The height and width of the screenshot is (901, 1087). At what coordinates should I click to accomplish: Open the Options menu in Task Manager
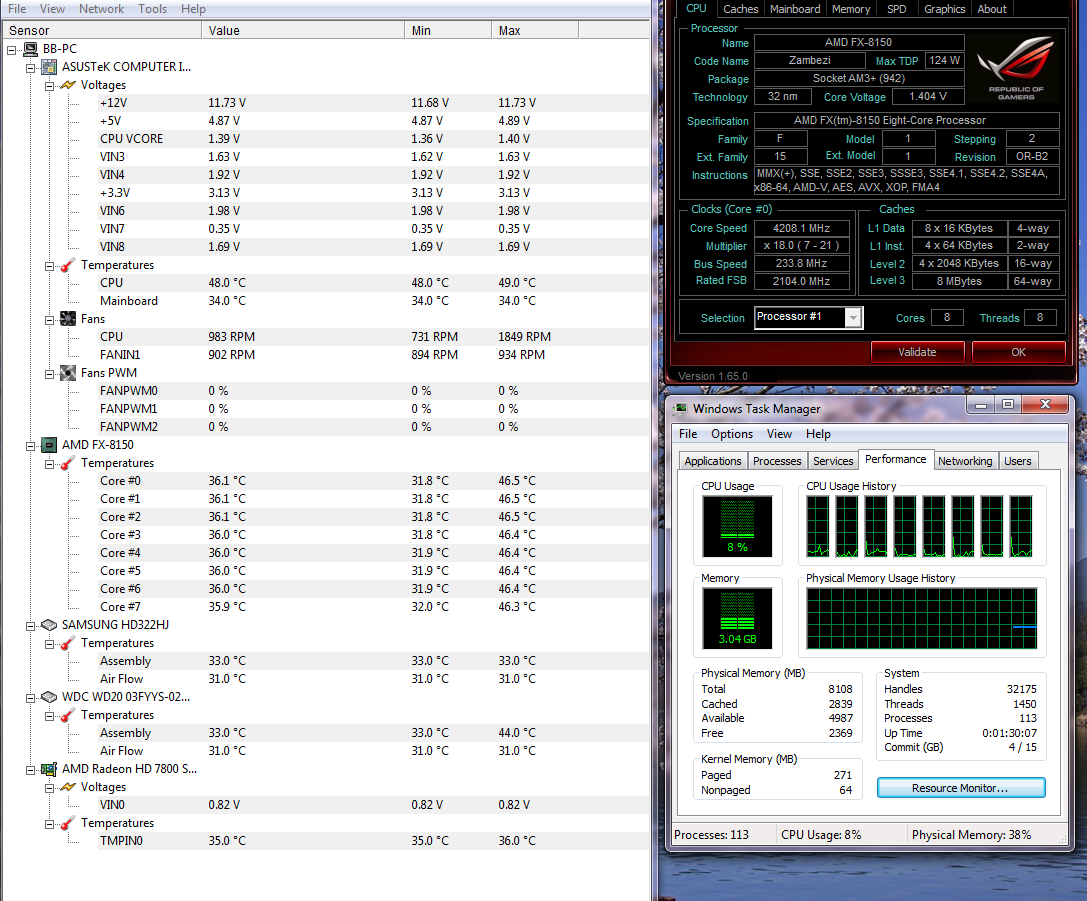point(731,434)
